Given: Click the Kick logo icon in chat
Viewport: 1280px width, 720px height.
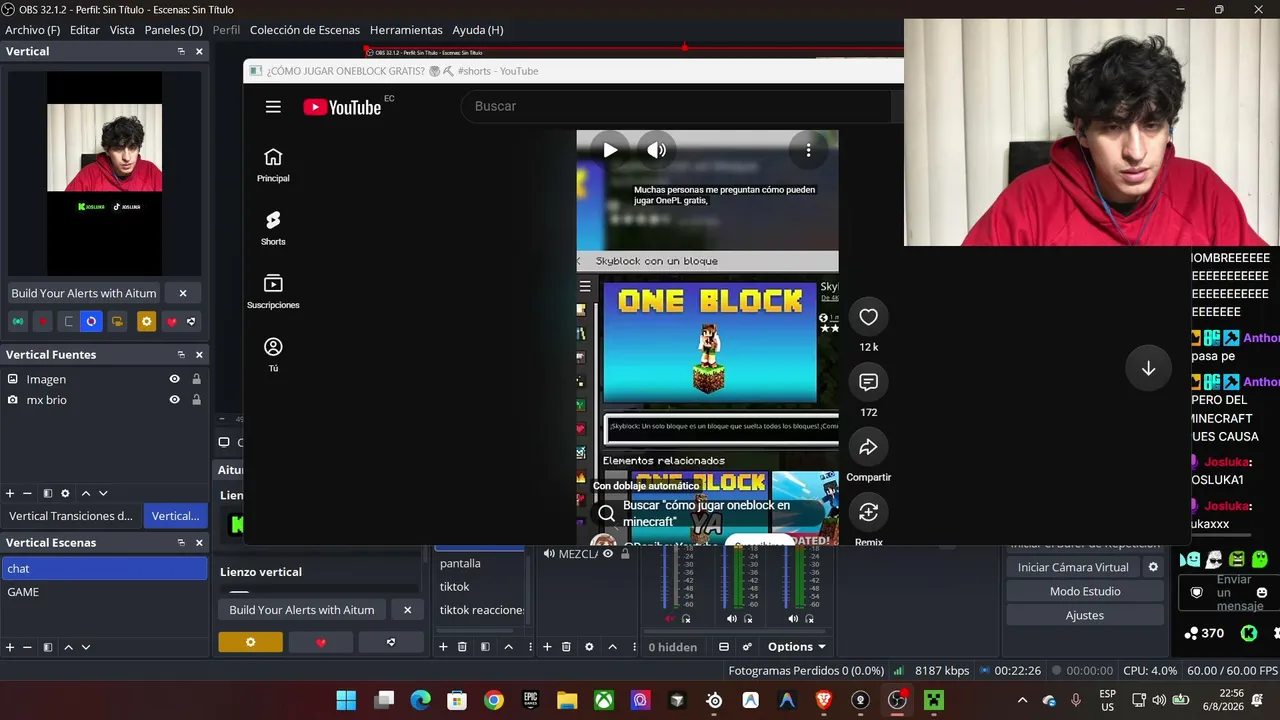Looking at the screenshot, I should pyautogui.click(x=1249, y=633).
